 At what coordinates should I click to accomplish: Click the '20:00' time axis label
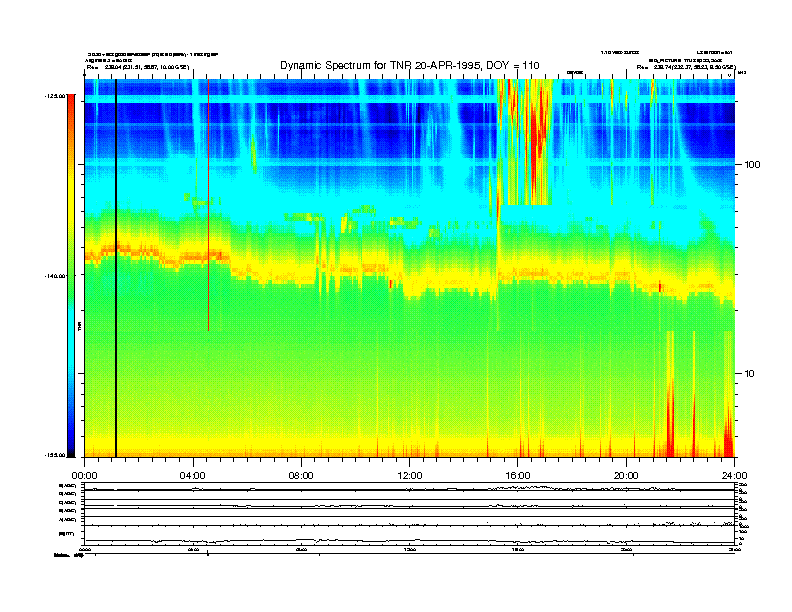pos(626,476)
